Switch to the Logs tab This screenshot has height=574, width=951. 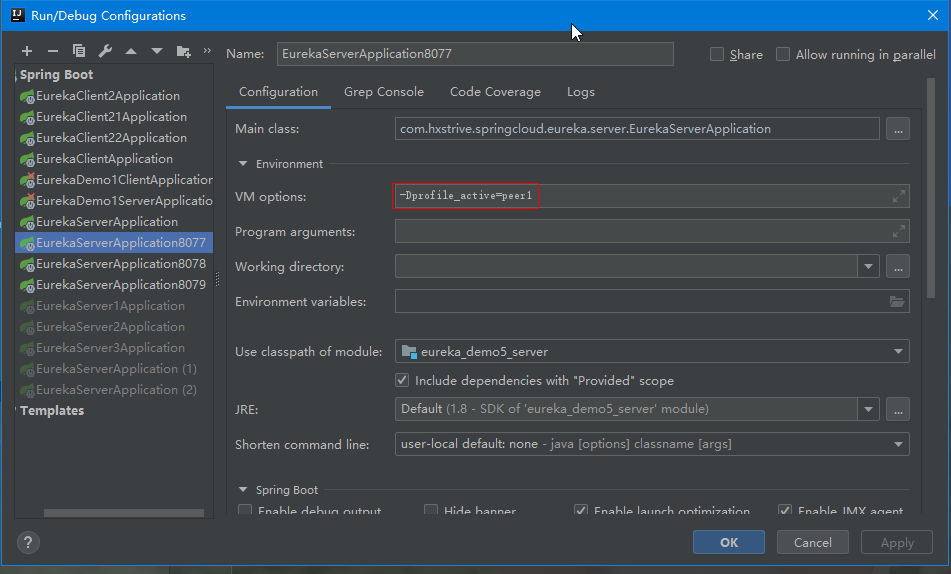581,92
